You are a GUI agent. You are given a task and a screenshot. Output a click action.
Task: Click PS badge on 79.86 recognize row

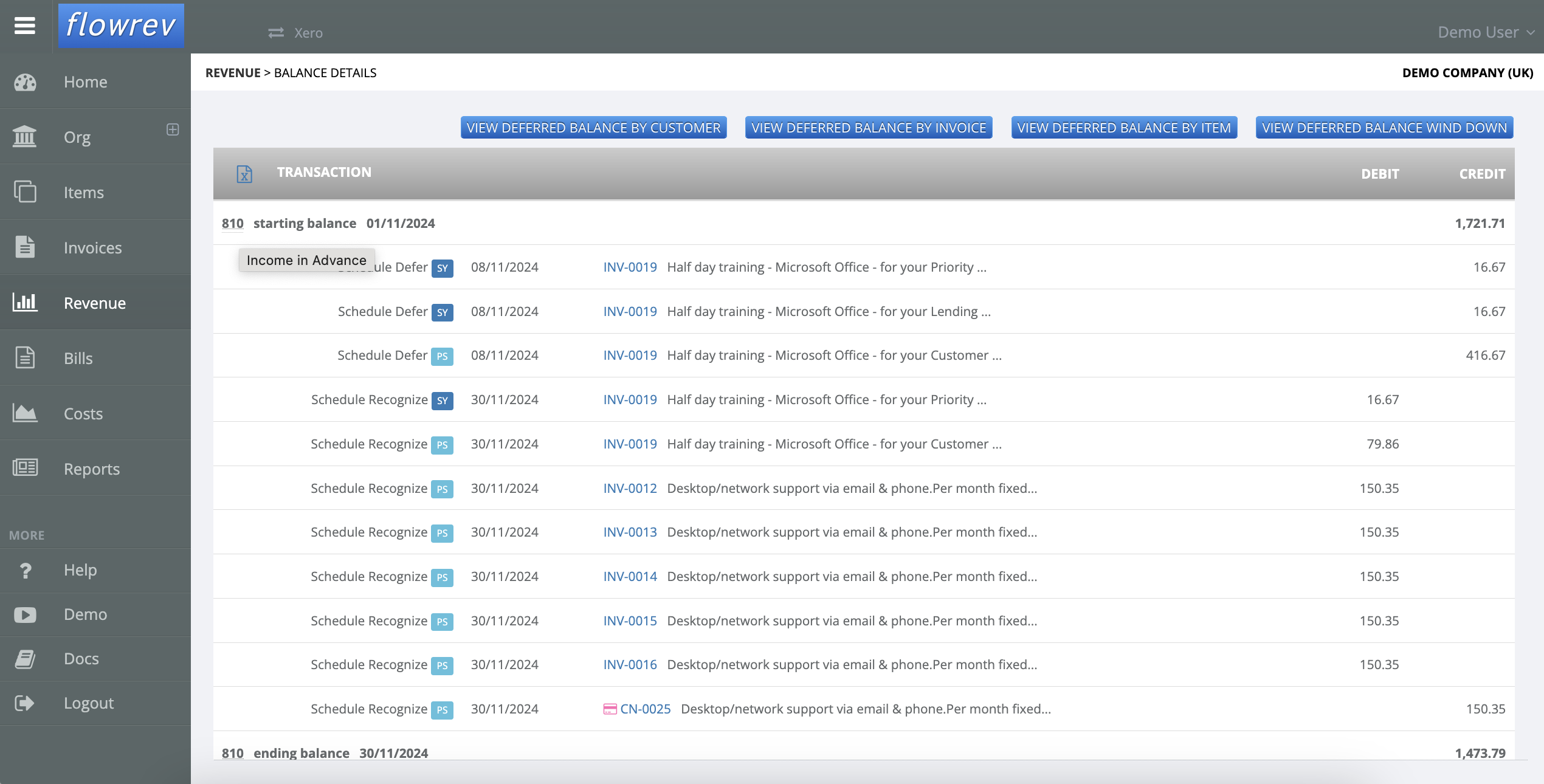(x=442, y=445)
